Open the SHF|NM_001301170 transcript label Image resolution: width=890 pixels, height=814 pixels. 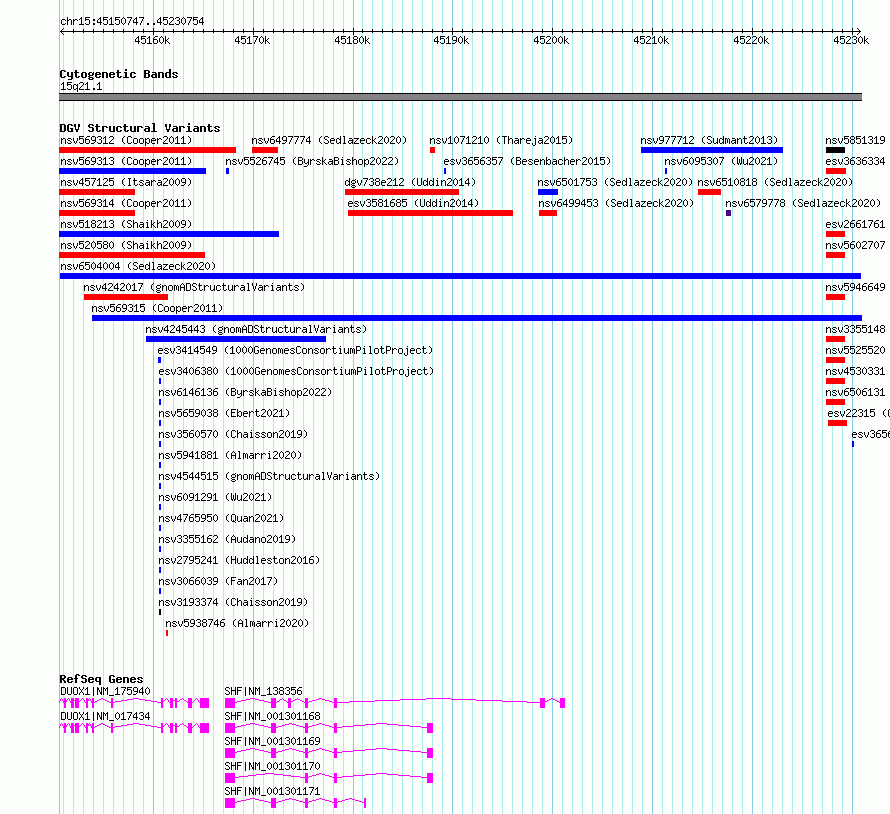tap(272, 766)
